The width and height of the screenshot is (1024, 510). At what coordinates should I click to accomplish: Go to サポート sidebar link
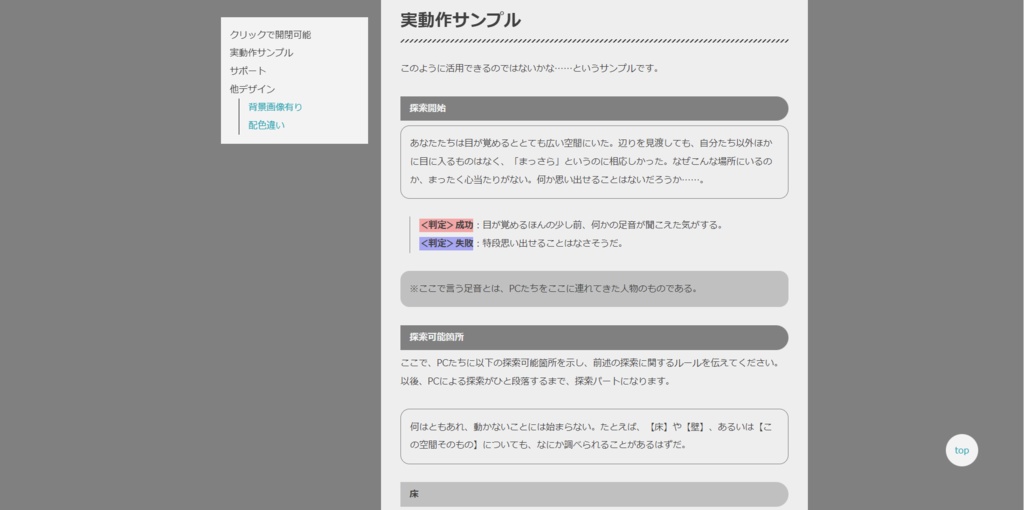tap(248, 71)
